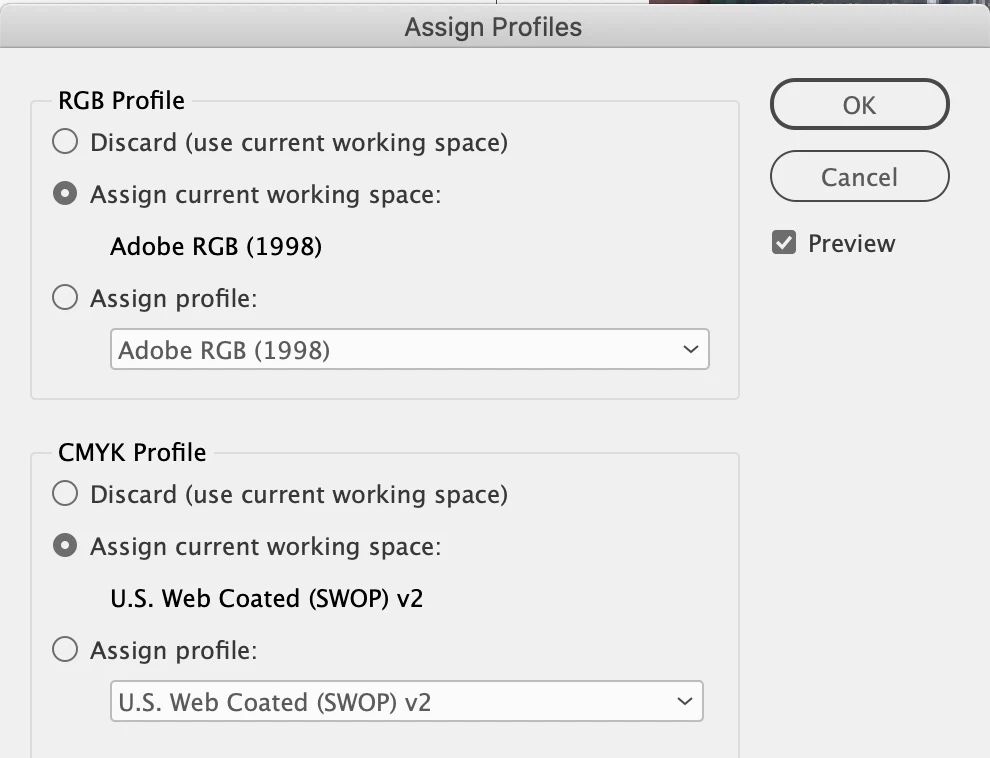Click the OK button
990x758 pixels.
tap(859, 105)
